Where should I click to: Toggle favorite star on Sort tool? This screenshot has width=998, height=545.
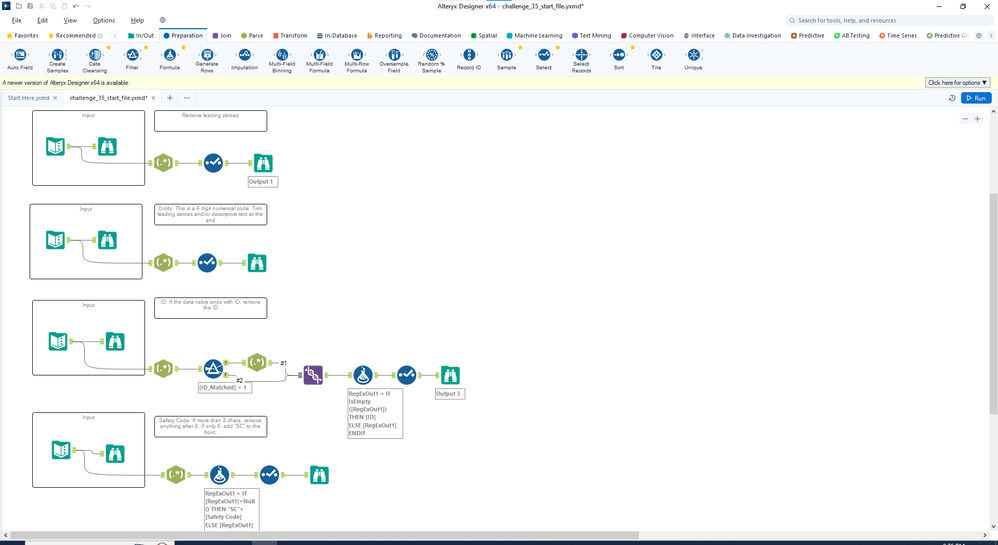coord(633,47)
